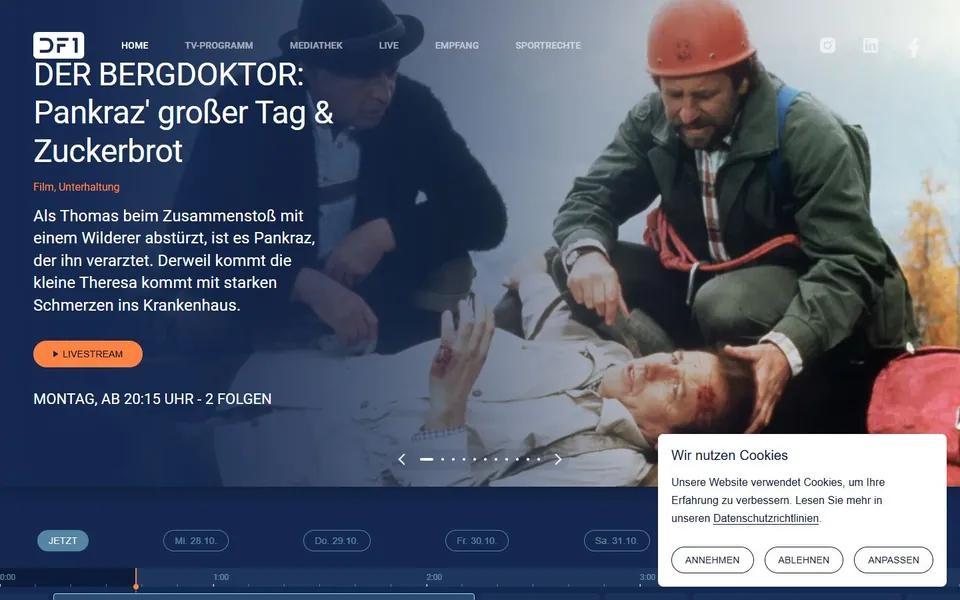Click the 3:00 mark on timeline
Screen dimensions: 960x600
647,577
